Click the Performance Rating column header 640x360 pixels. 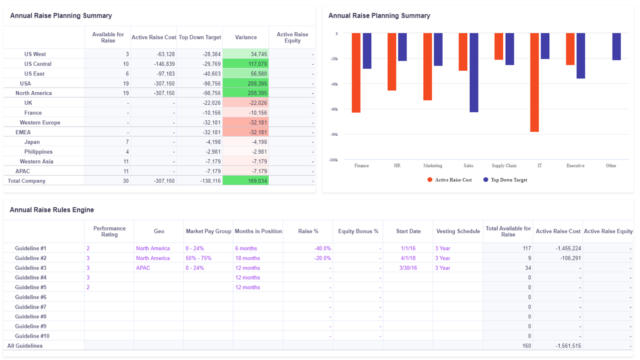point(109,231)
